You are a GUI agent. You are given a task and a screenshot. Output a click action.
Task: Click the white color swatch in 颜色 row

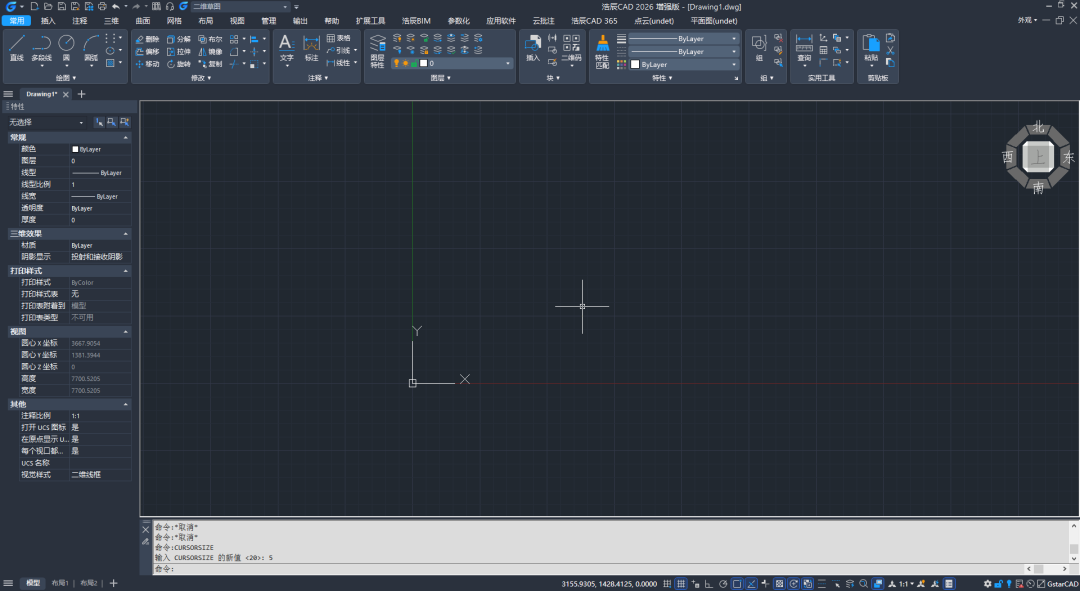coord(75,149)
